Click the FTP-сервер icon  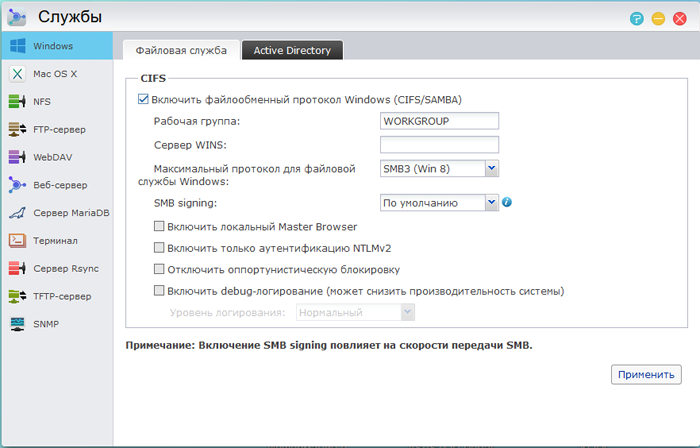click(17, 129)
